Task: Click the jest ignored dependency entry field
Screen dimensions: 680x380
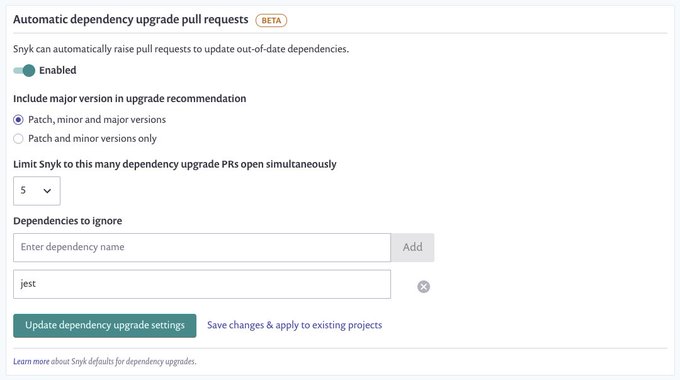Action: pyautogui.click(x=202, y=284)
